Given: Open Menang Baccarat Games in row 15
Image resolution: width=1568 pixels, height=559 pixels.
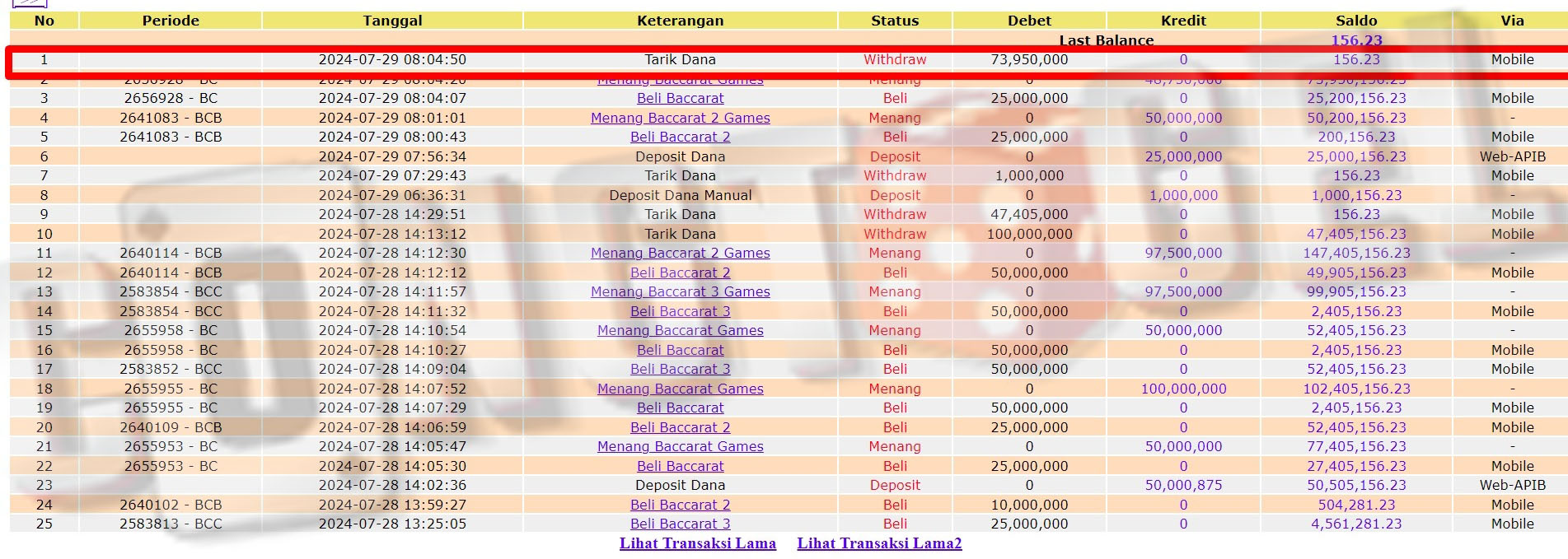Looking at the screenshot, I should tap(680, 330).
